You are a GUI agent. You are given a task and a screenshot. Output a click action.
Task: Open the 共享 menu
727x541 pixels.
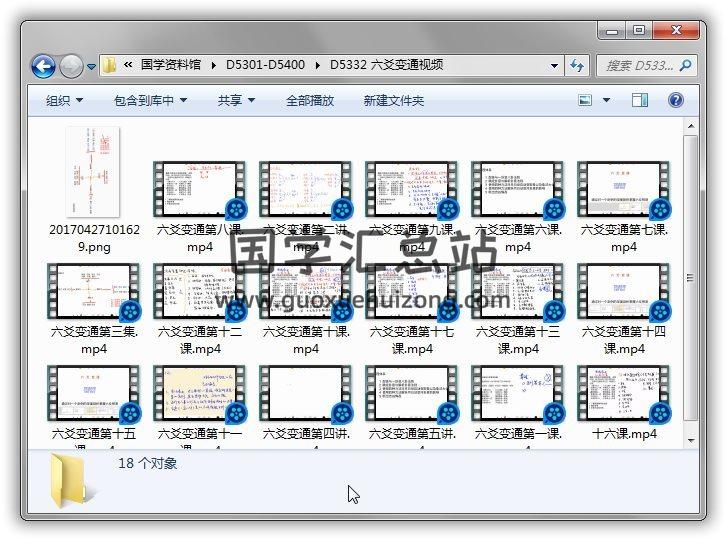pos(236,100)
